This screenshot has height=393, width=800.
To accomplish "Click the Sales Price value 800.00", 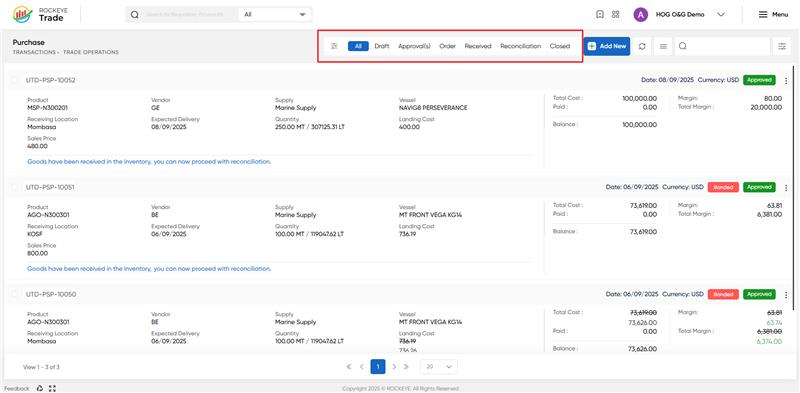I will (37, 254).
